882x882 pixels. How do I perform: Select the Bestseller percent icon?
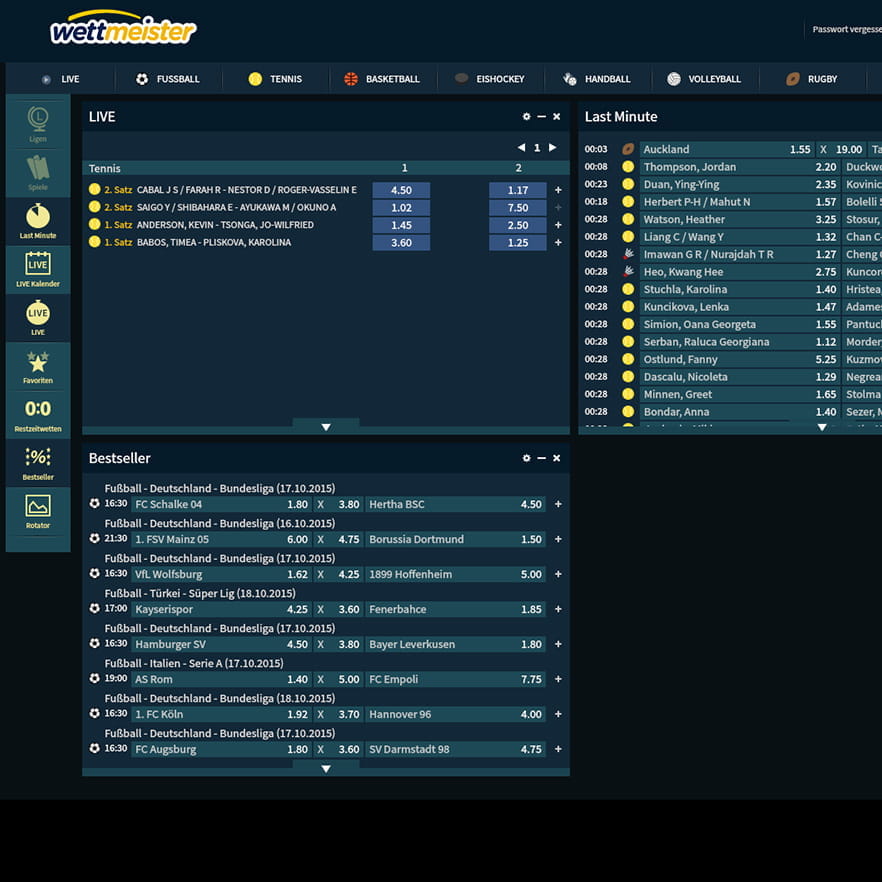click(x=38, y=463)
